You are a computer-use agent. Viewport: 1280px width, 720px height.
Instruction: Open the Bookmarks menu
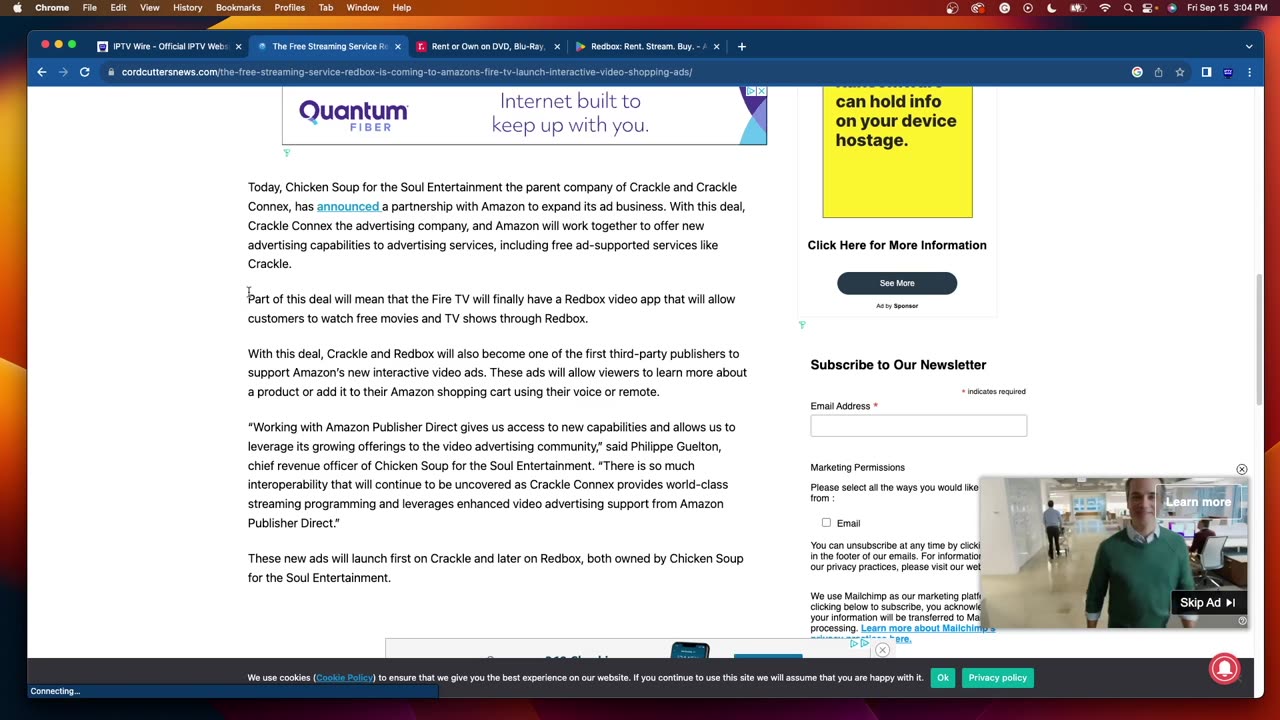(238, 8)
